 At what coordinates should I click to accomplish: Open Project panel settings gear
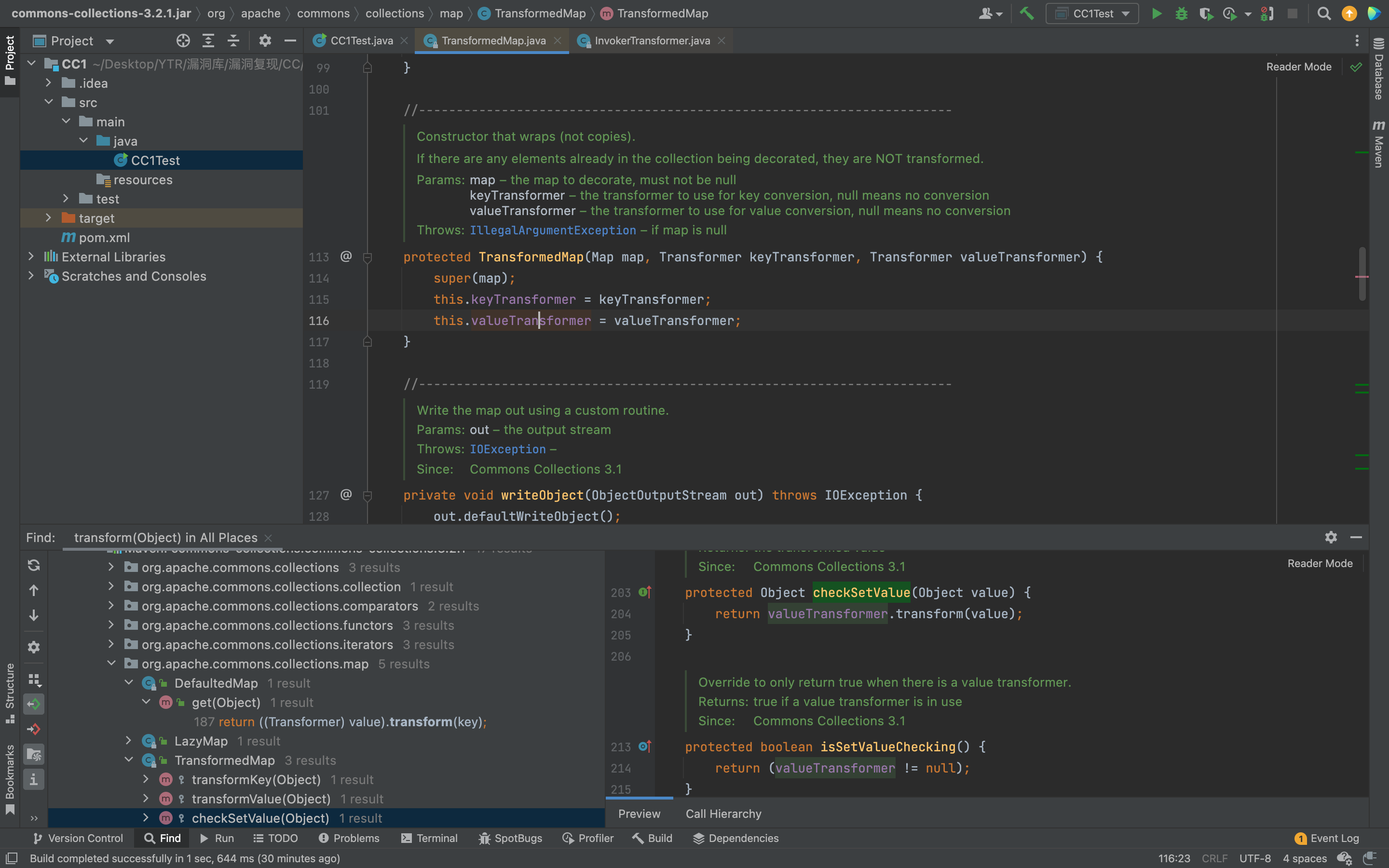[265, 41]
